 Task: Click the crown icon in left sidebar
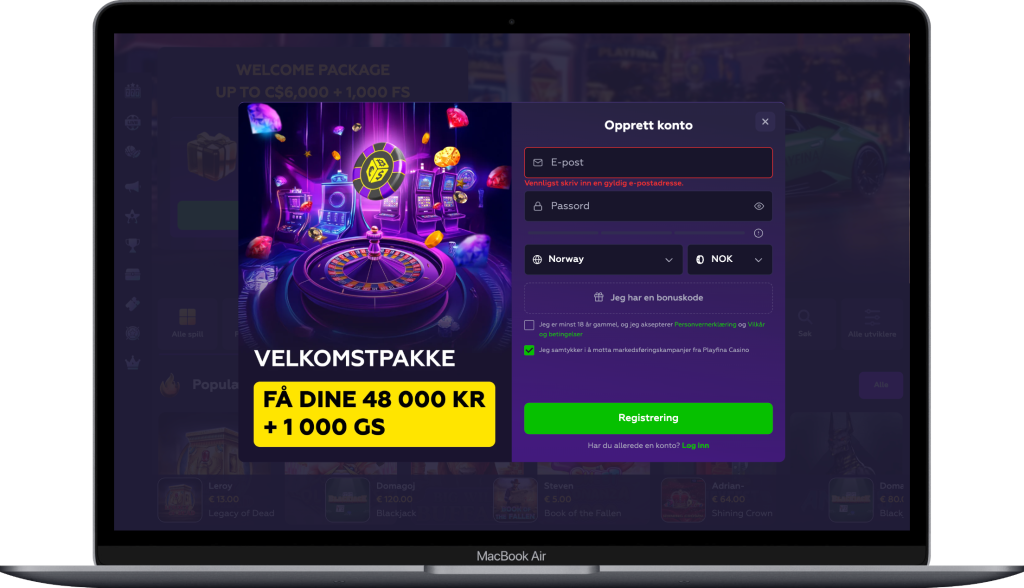coord(133,363)
